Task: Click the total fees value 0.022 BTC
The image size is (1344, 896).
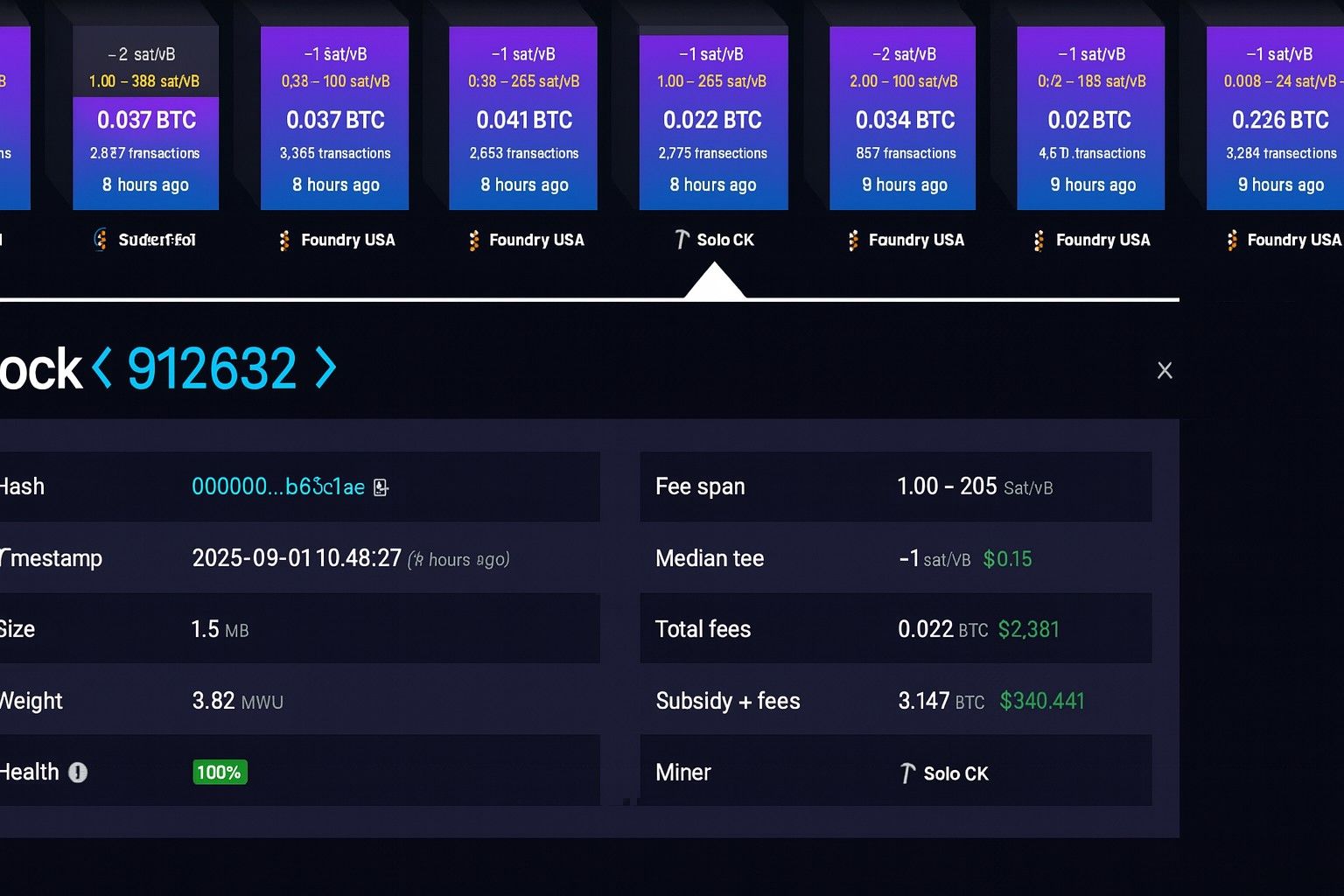Action: tap(942, 629)
